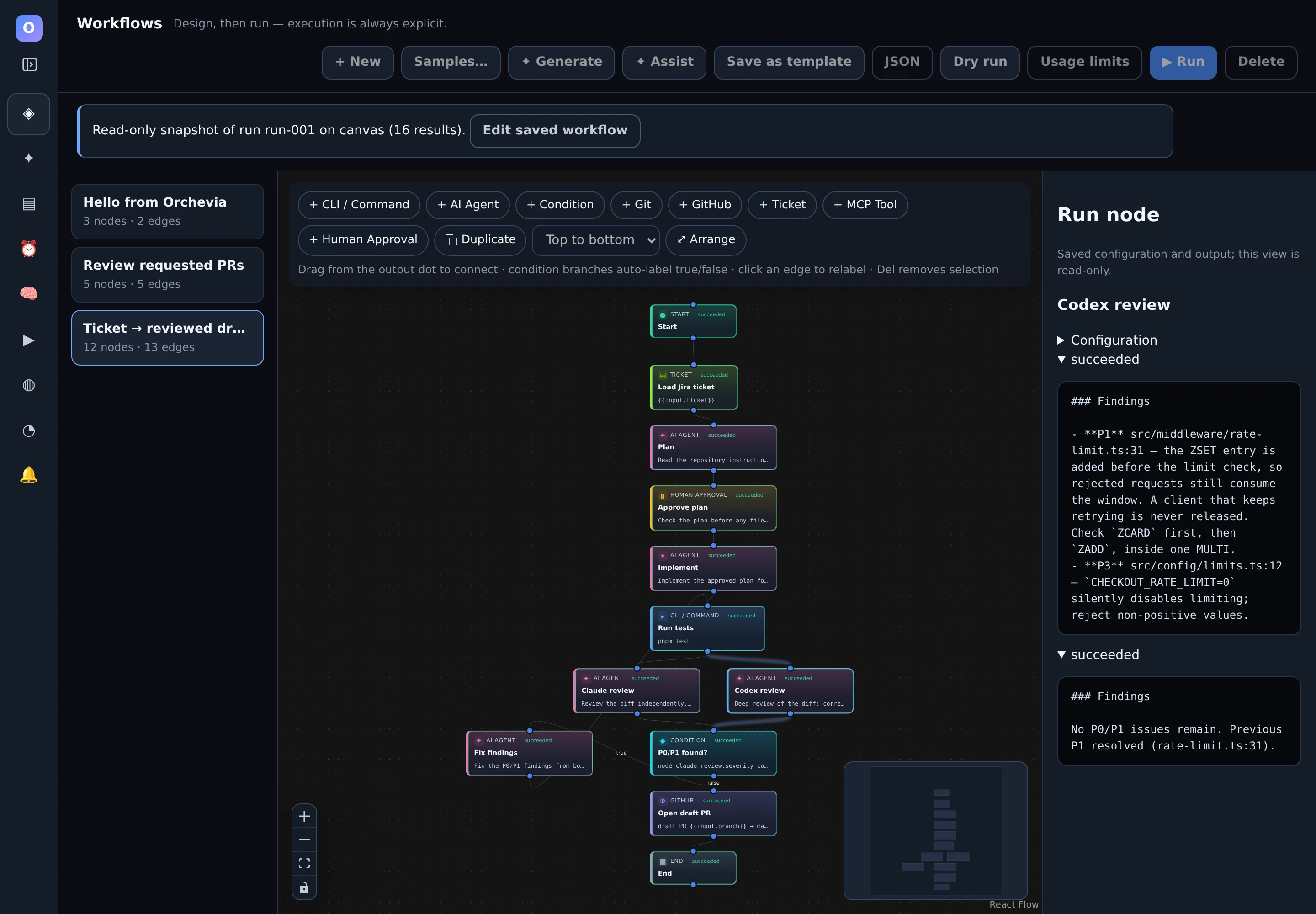Click the Duplicate button

point(480,239)
